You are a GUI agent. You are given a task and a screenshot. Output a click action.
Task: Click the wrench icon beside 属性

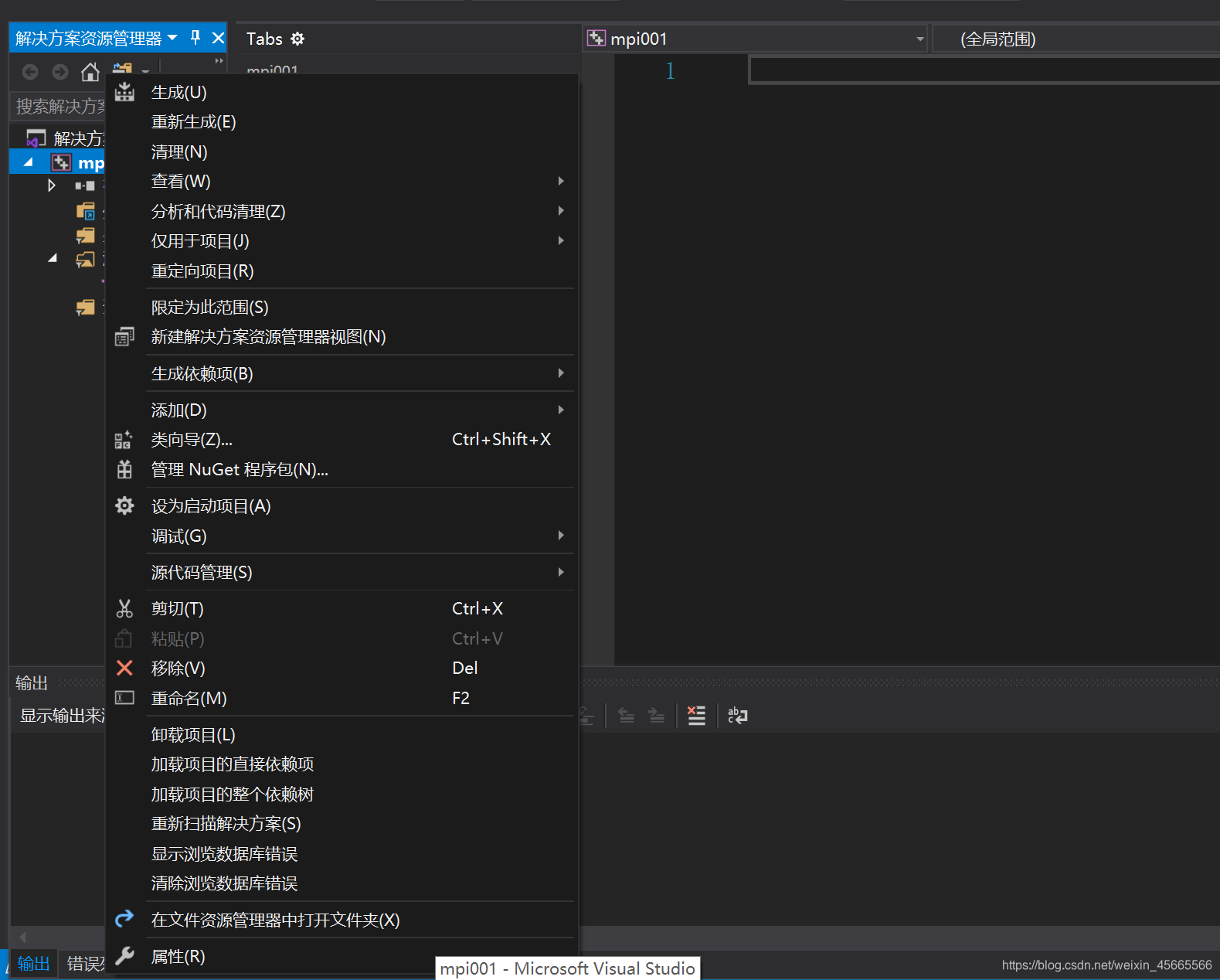coord(124,956)
